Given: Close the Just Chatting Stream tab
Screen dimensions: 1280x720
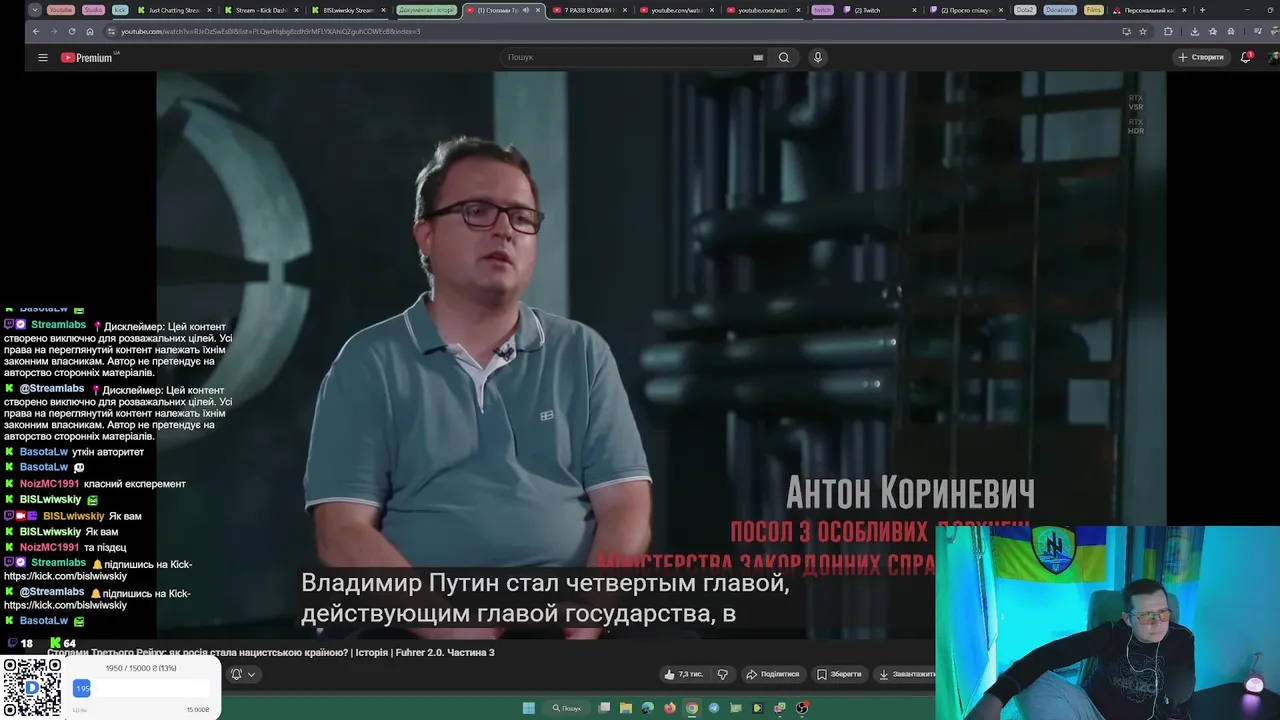Looking at the screenshot, I should [x=209, y=10].
